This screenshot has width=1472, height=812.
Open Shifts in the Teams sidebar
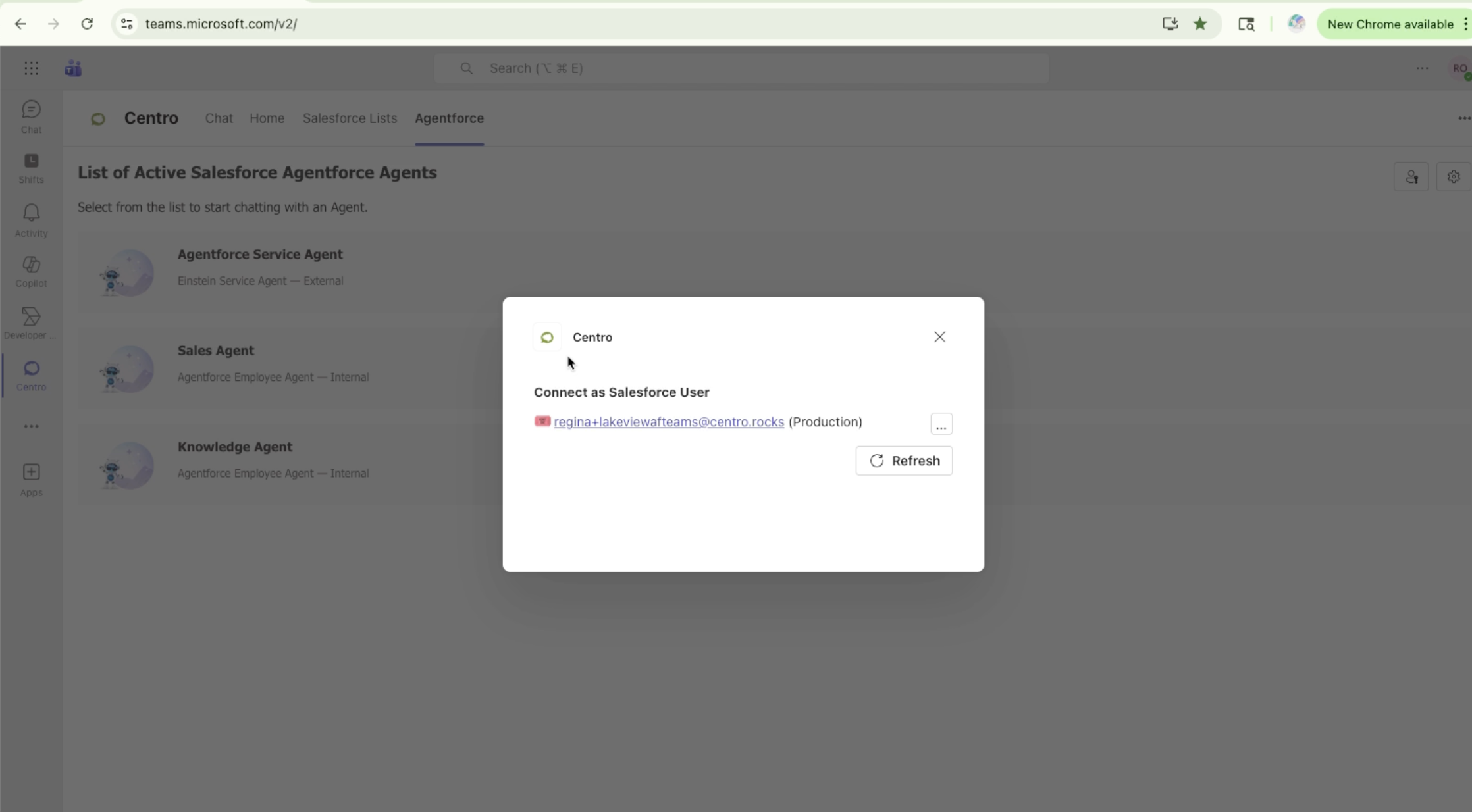point(31,168)
